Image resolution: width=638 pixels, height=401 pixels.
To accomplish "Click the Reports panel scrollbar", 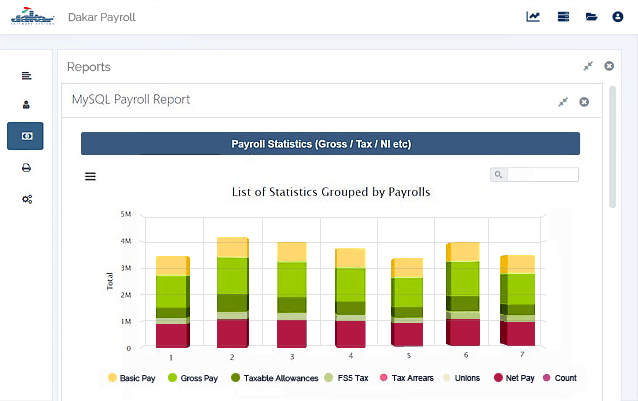I will (x=612, y=147).
